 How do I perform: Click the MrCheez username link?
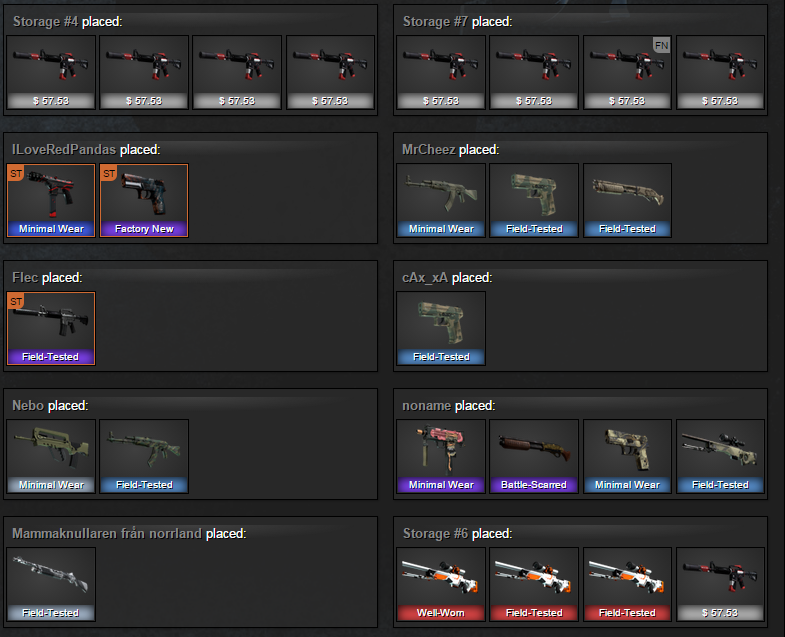coord(429,149)
